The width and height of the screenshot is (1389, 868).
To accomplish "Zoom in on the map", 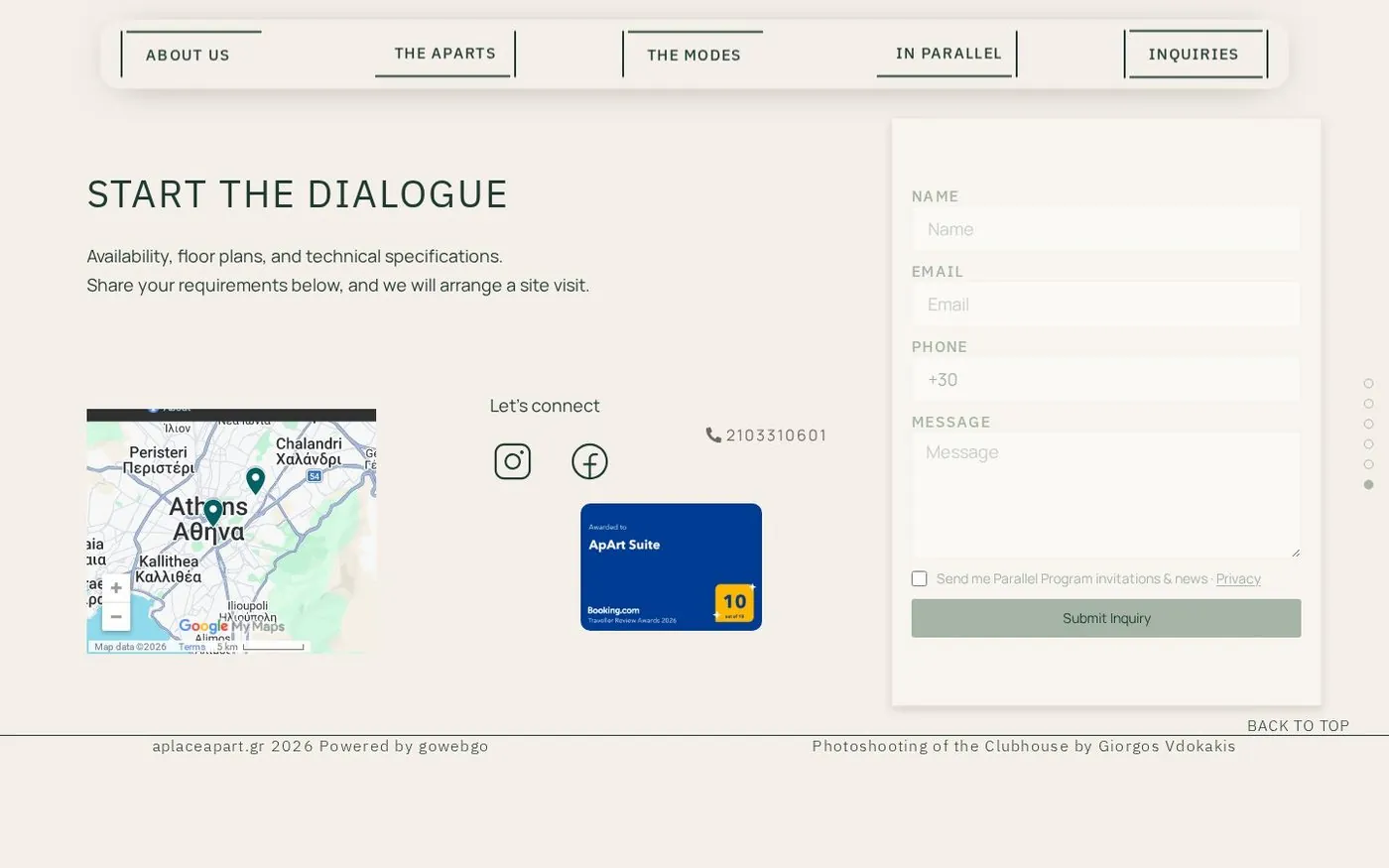I will click(x=116, y=588).
